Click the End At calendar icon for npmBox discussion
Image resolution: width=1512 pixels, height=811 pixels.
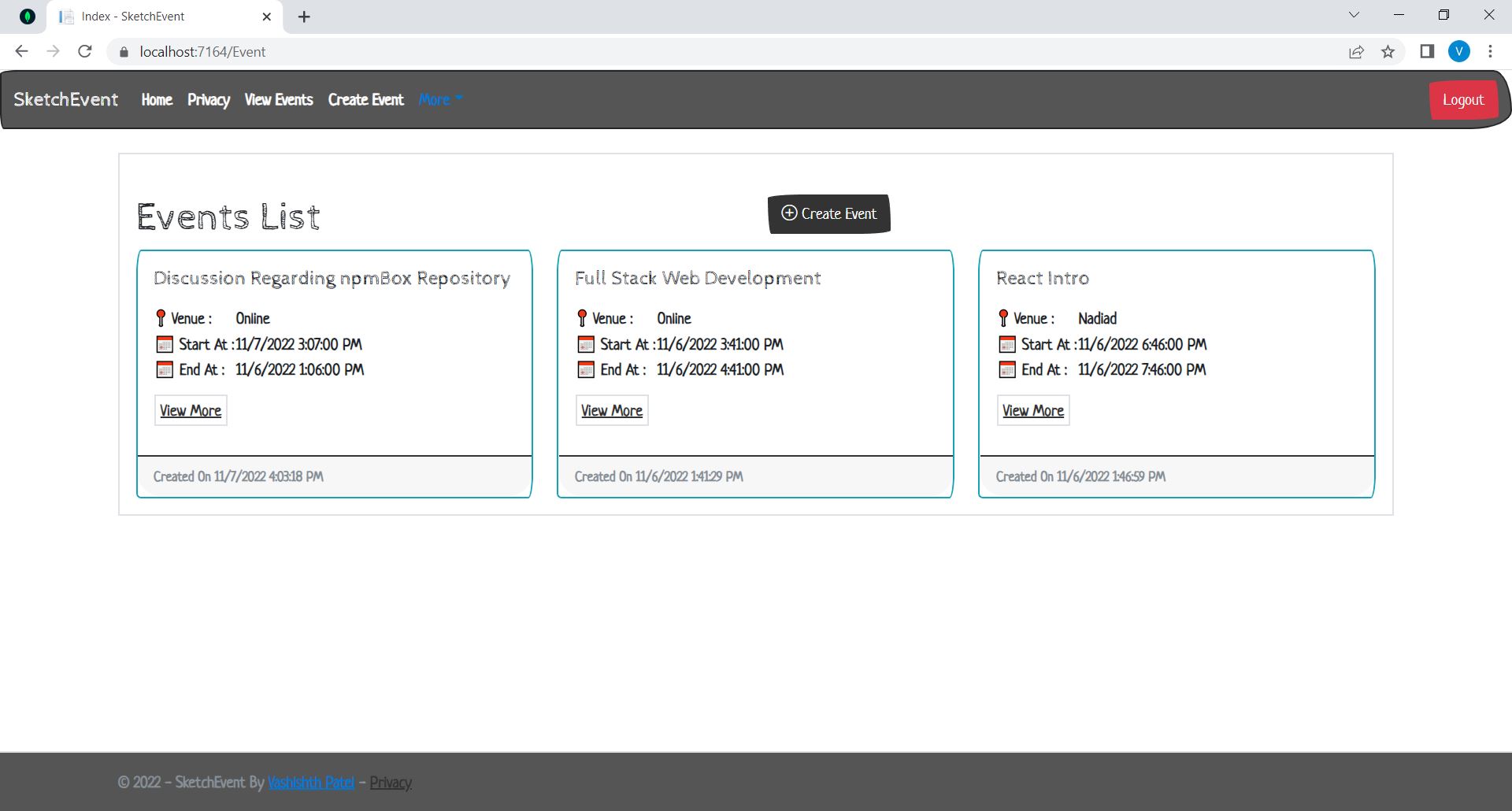coord(165,370)
